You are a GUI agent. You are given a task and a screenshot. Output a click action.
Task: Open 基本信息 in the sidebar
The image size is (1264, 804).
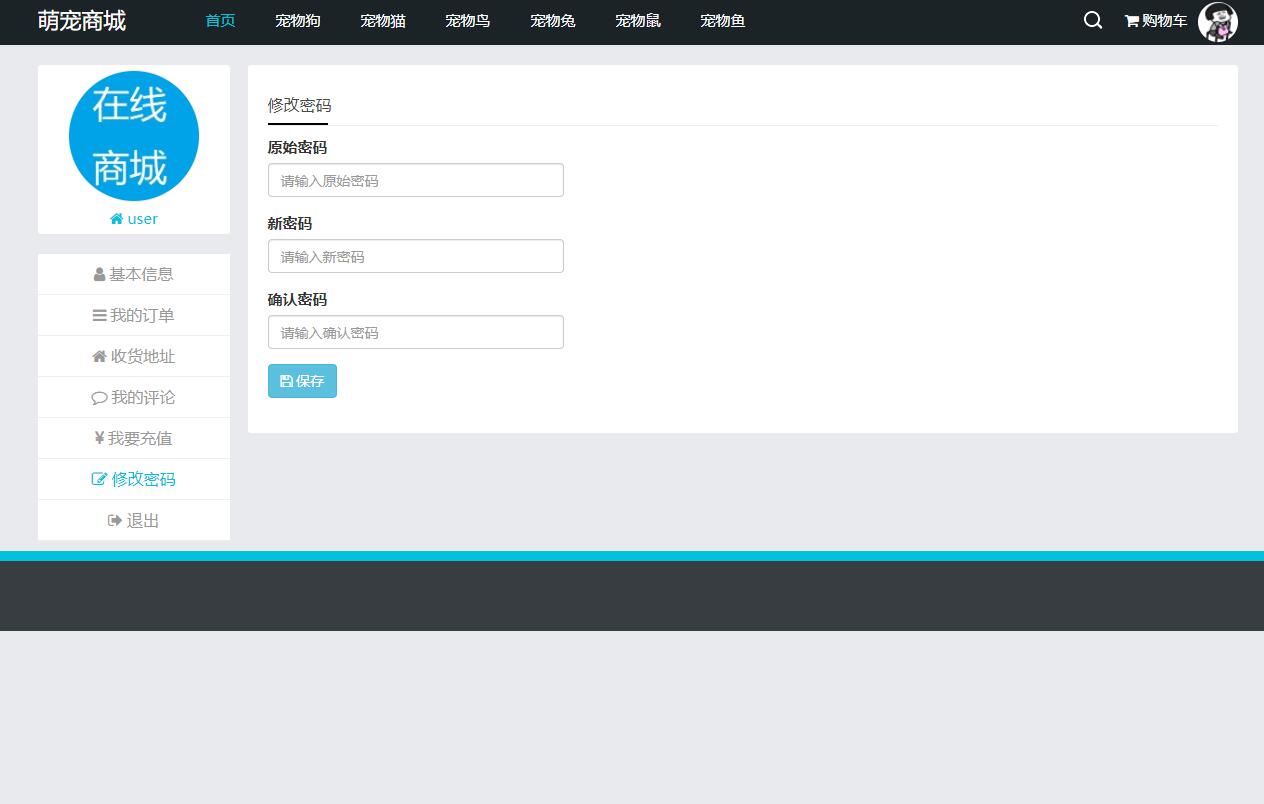(134, 274)
